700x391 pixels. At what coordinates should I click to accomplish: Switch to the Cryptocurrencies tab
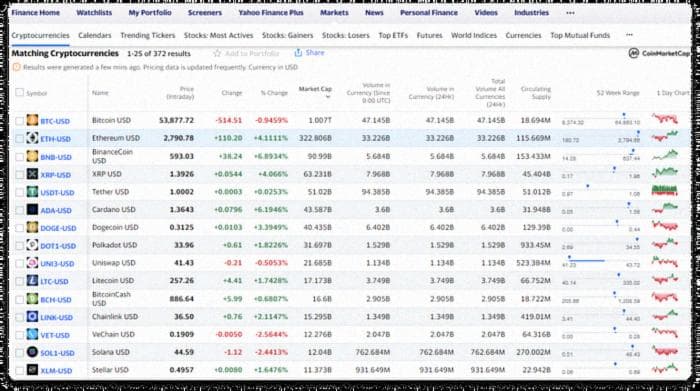41,35
